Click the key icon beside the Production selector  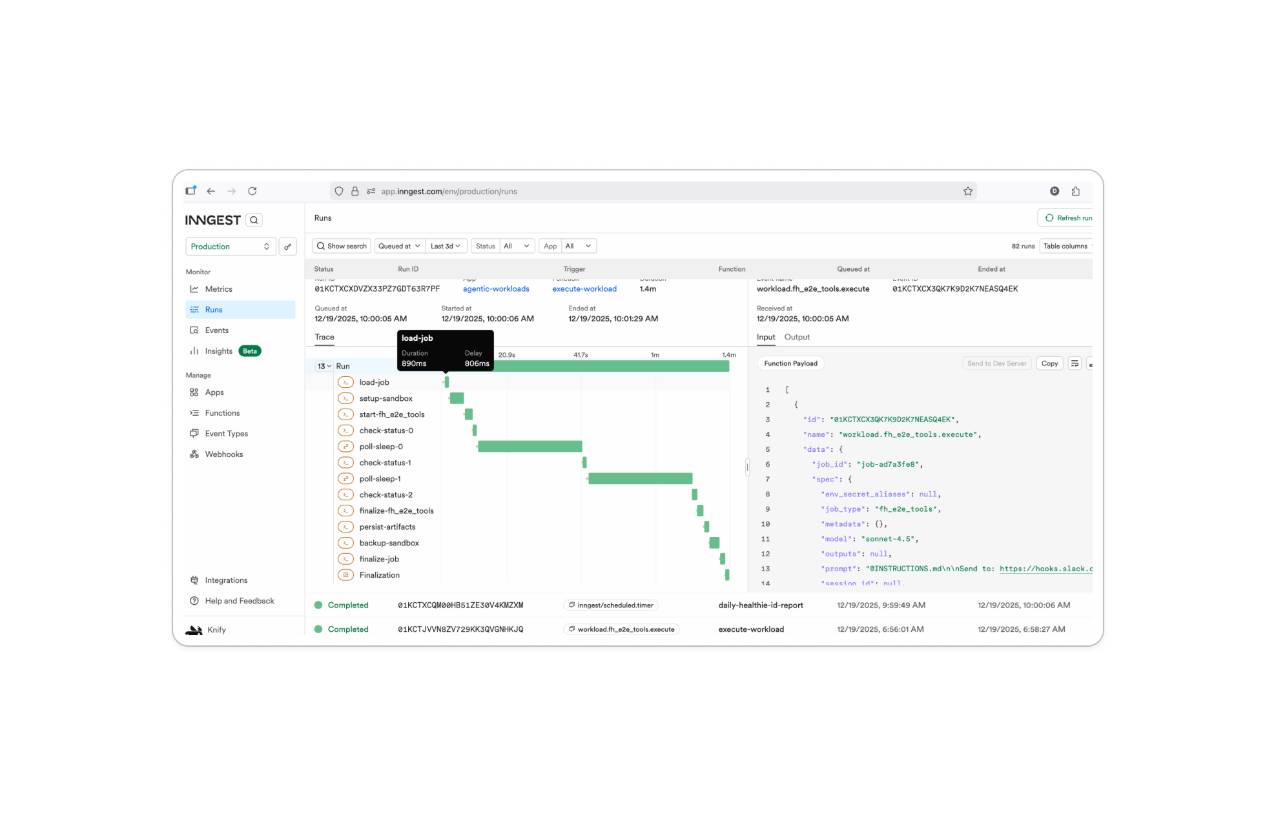pos(287,246)
